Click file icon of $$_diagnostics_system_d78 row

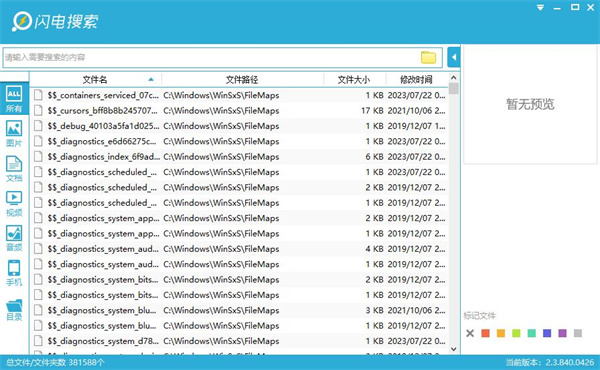click(x=38, y=341)
